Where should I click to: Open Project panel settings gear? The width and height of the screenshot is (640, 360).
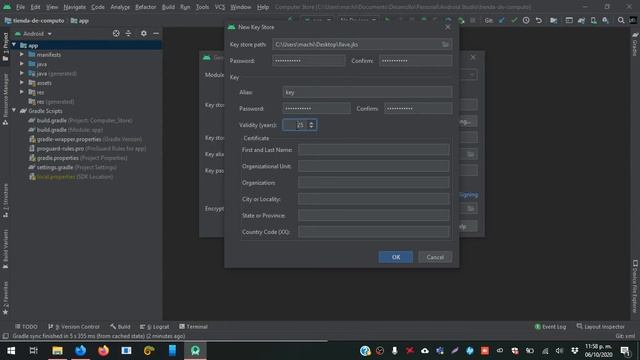pyautogui.click(x=144, y=33)
